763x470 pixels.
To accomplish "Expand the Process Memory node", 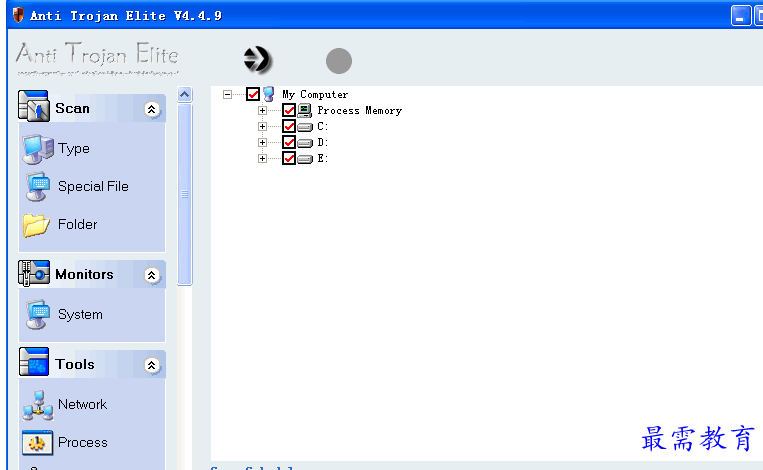I will (262, 110).
